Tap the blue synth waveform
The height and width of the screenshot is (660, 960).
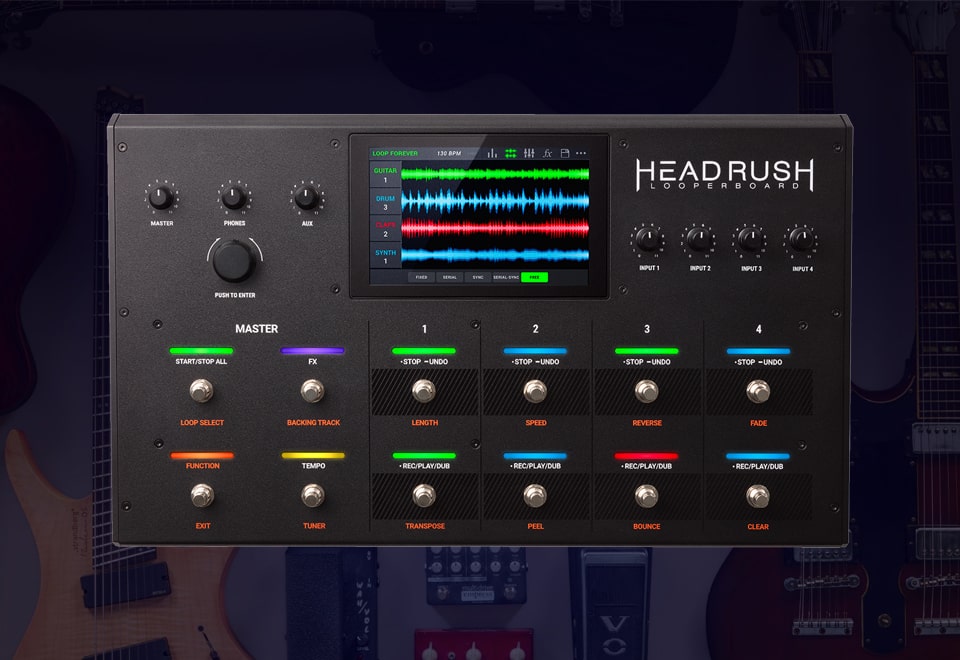495,255
